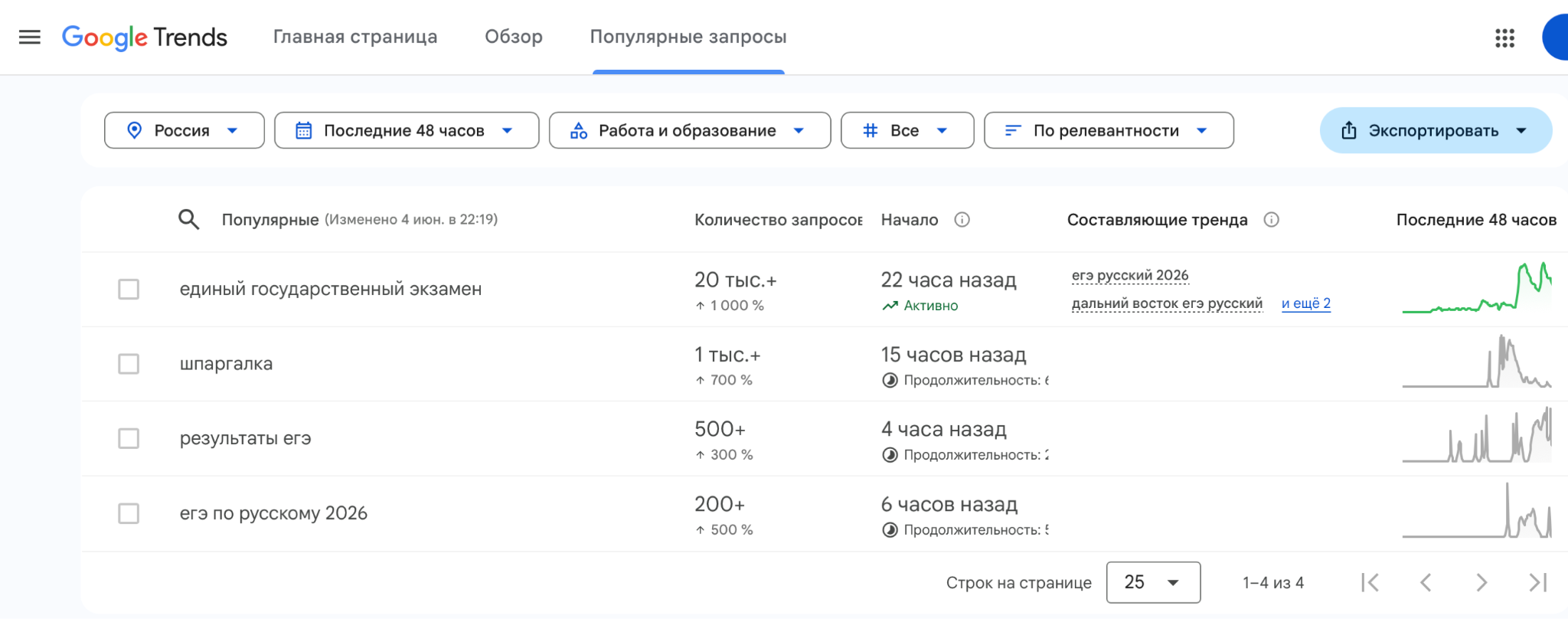Click the и ещё 2 link
The height and width of the screenshot is (619, 1568).
[1306, 303]
